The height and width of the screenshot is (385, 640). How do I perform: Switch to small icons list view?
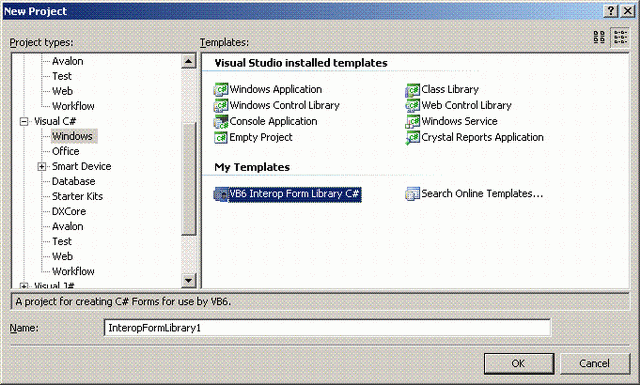[620, 37]
